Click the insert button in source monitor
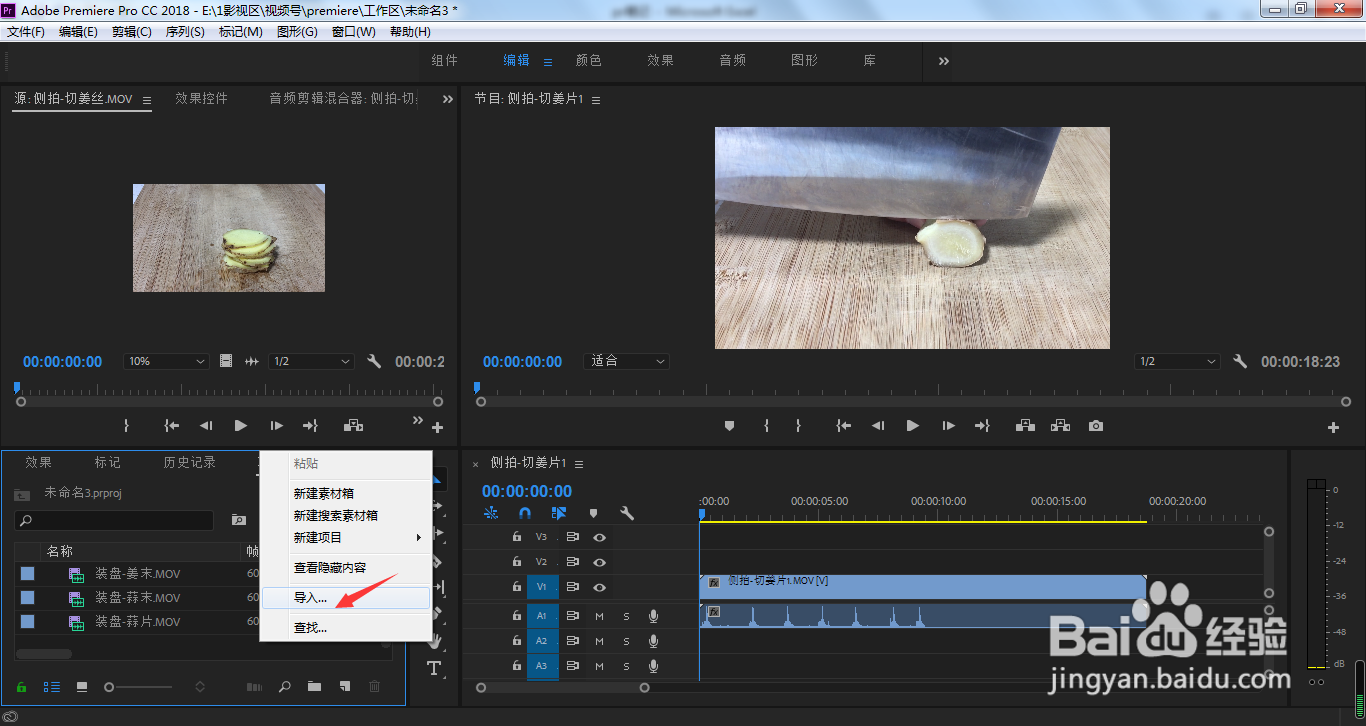1366x726 pixels. (x=353, y=425)
